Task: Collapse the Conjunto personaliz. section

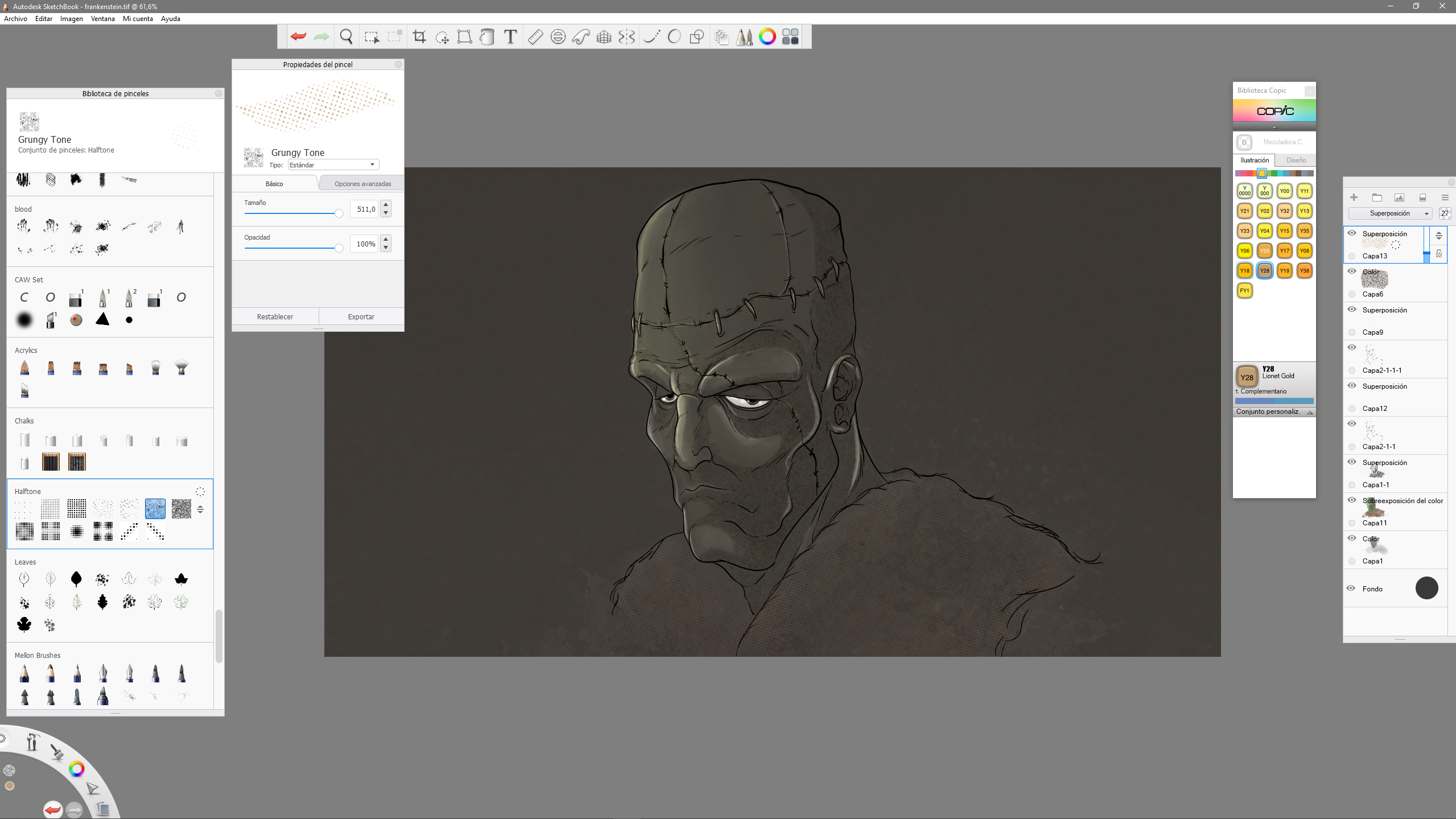Action: 1309,412
